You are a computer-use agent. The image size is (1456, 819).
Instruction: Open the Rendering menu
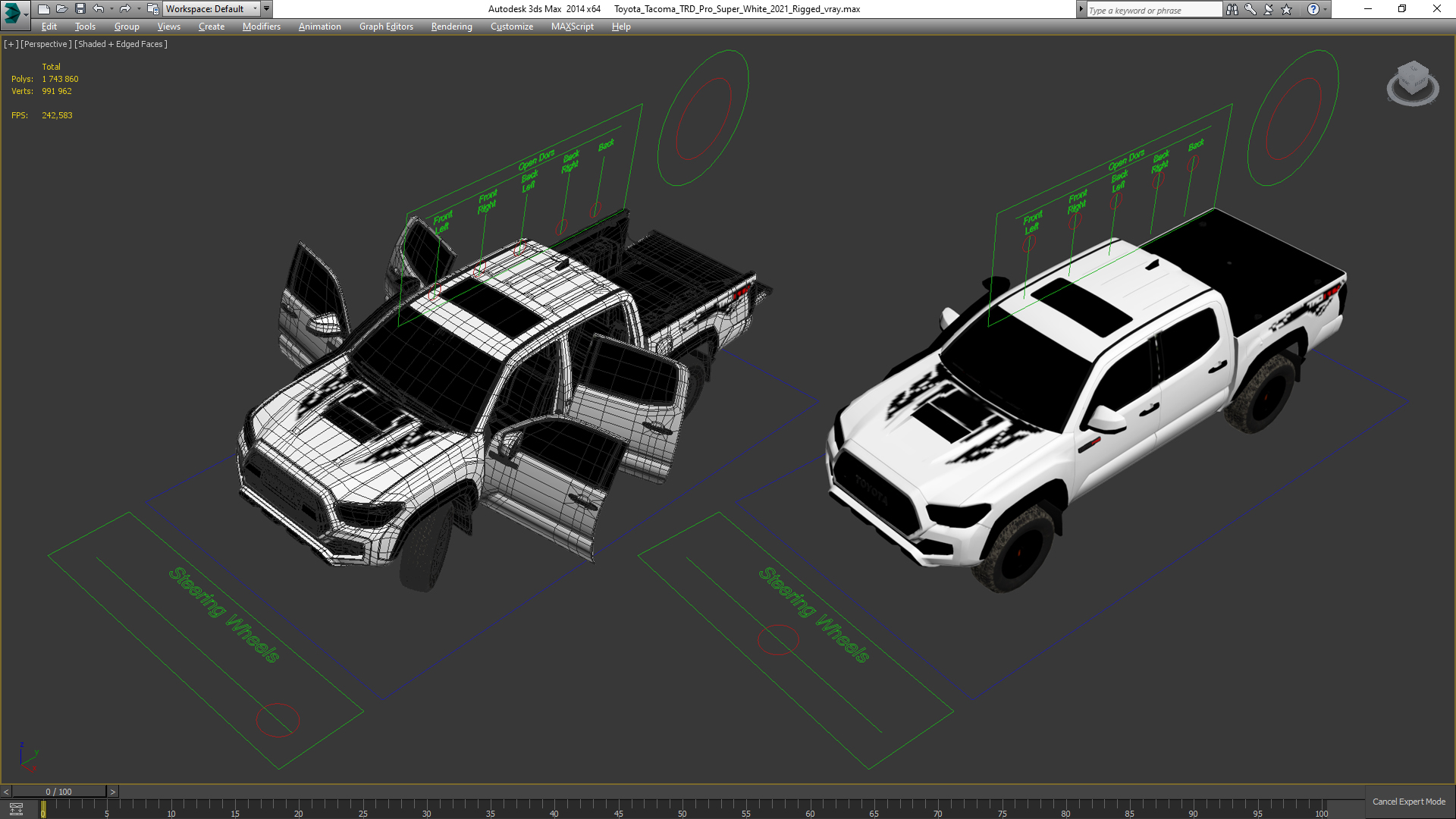451,27
